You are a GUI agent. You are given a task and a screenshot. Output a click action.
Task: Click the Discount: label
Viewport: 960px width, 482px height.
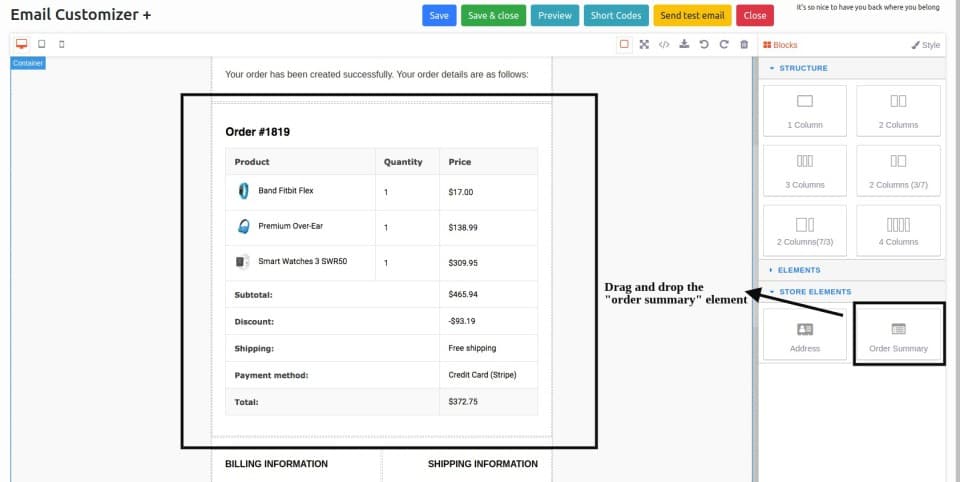click(254, 322)
